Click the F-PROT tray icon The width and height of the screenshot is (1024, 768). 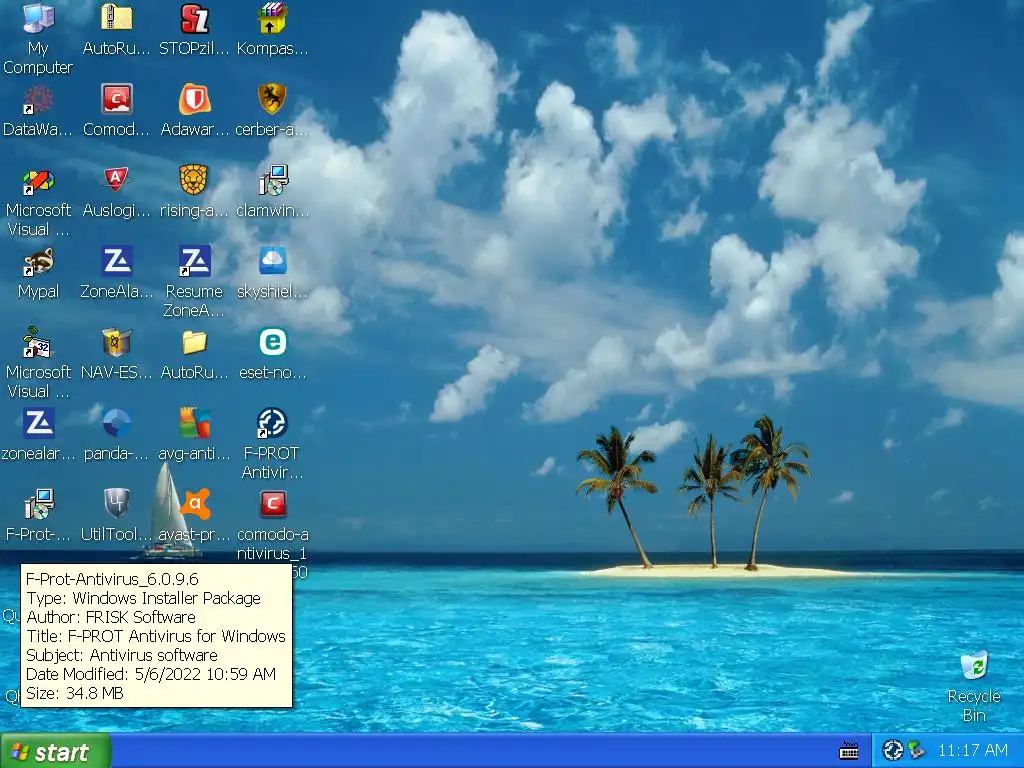click(x=892, y=750)
